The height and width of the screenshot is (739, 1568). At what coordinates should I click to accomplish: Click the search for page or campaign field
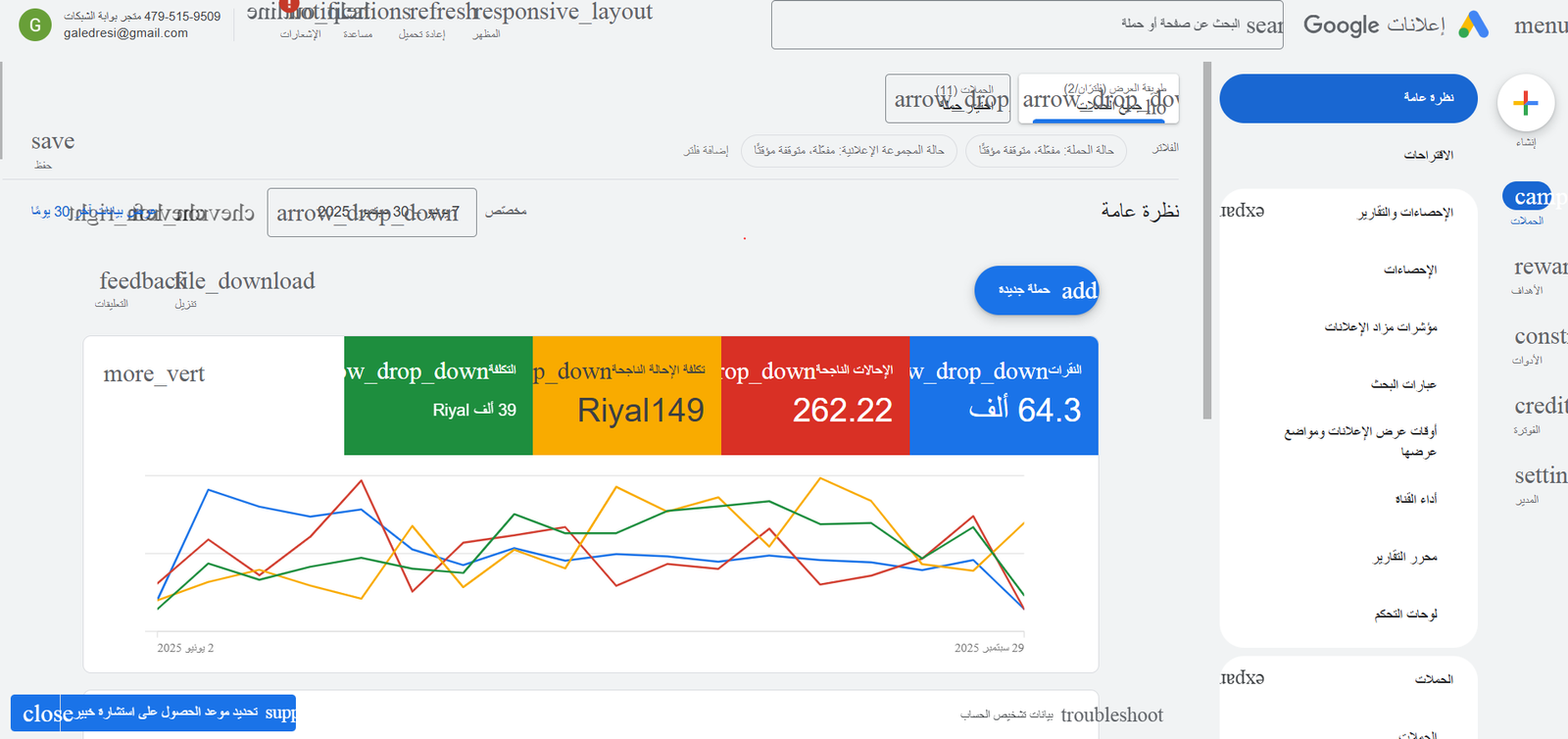(1026, 25)
